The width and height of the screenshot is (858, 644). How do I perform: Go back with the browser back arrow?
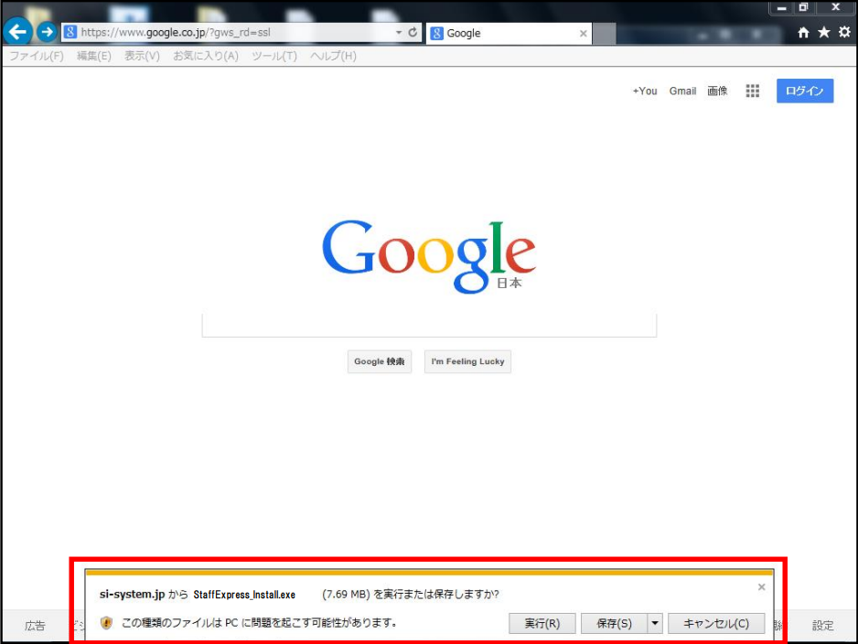18,32
